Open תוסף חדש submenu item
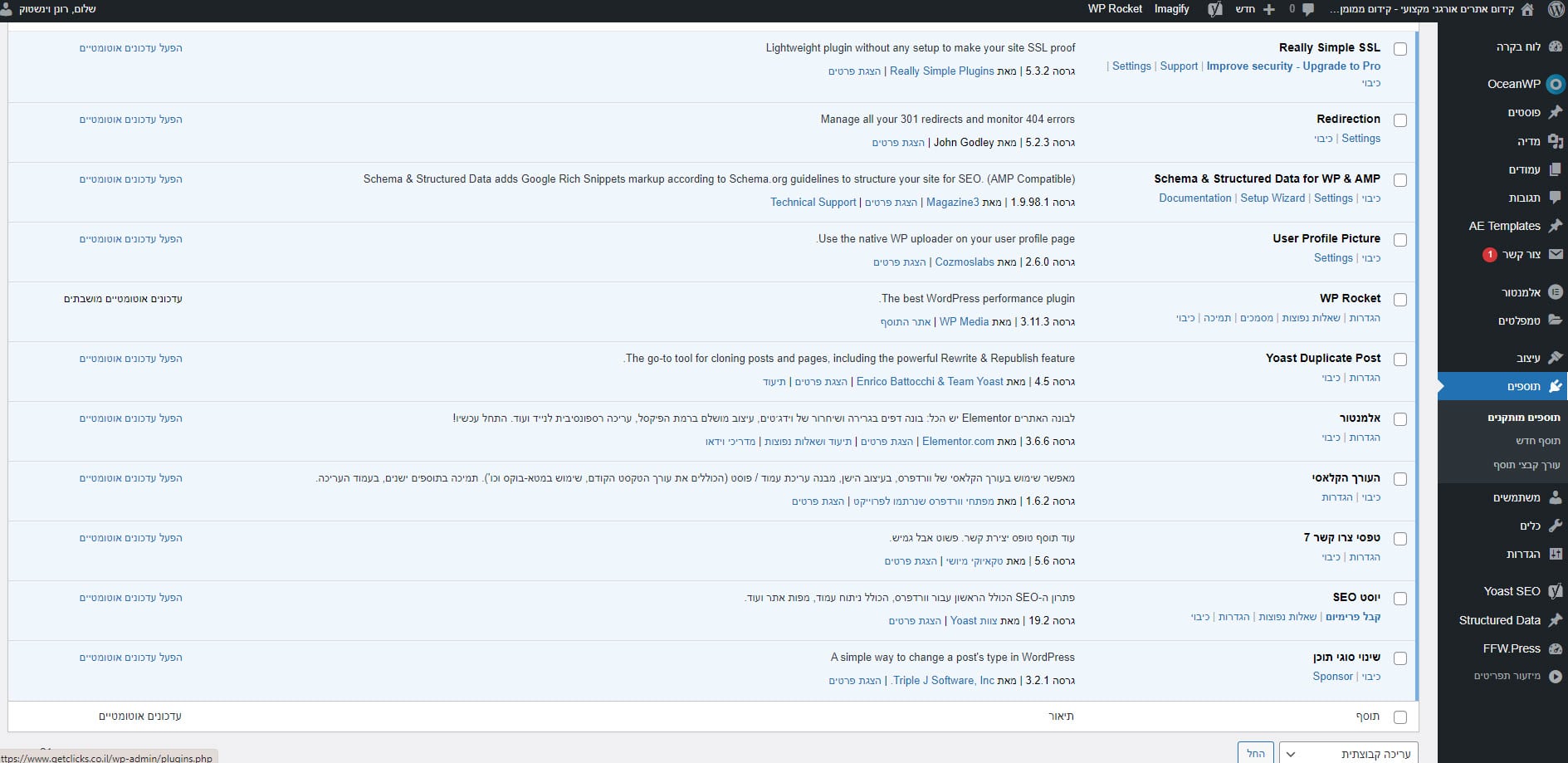This screenshot has width=1568, height=763. (x=1537, y=441)
